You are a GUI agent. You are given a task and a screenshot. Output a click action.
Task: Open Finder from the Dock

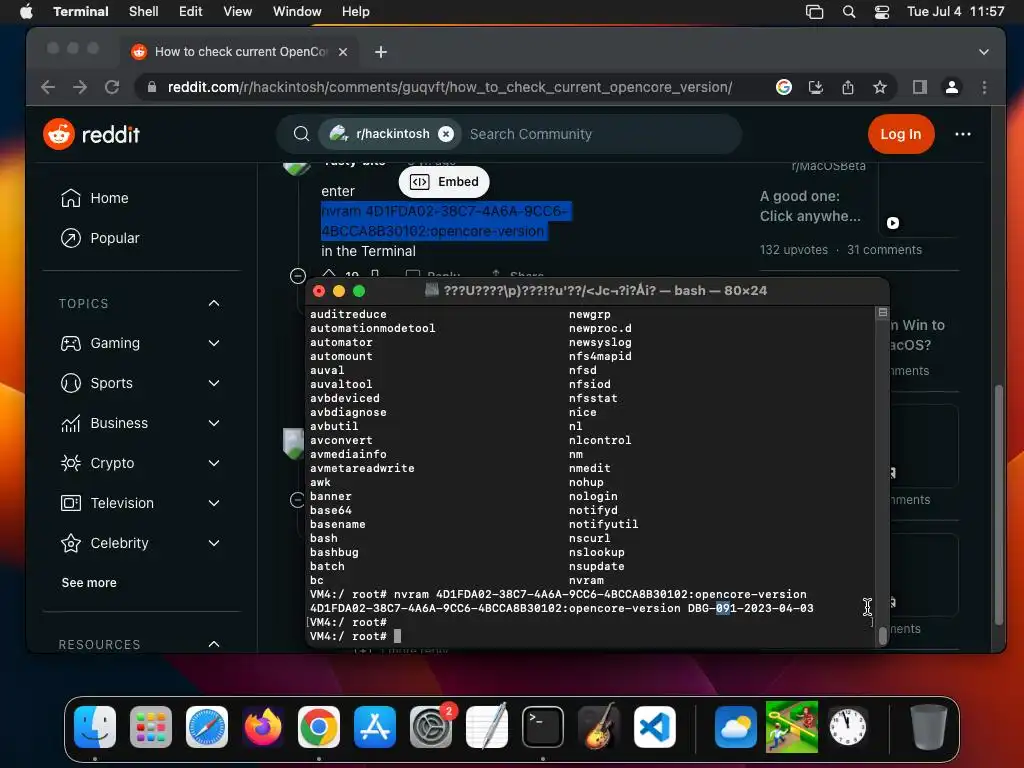pyautogui.click(x=95, y=726)
